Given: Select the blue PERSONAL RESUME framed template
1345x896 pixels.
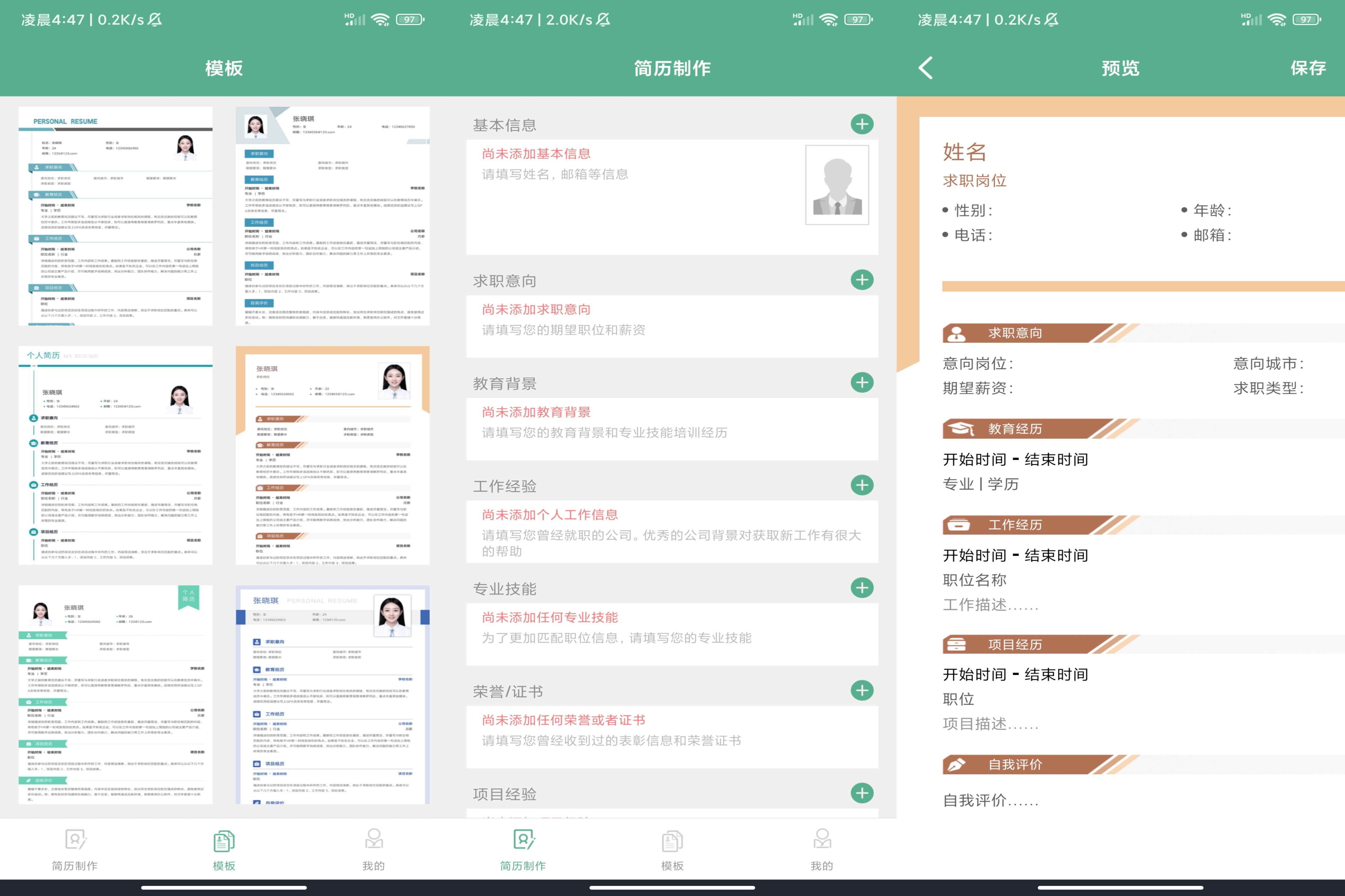Looking at the screenshot, I should point(332,694).
